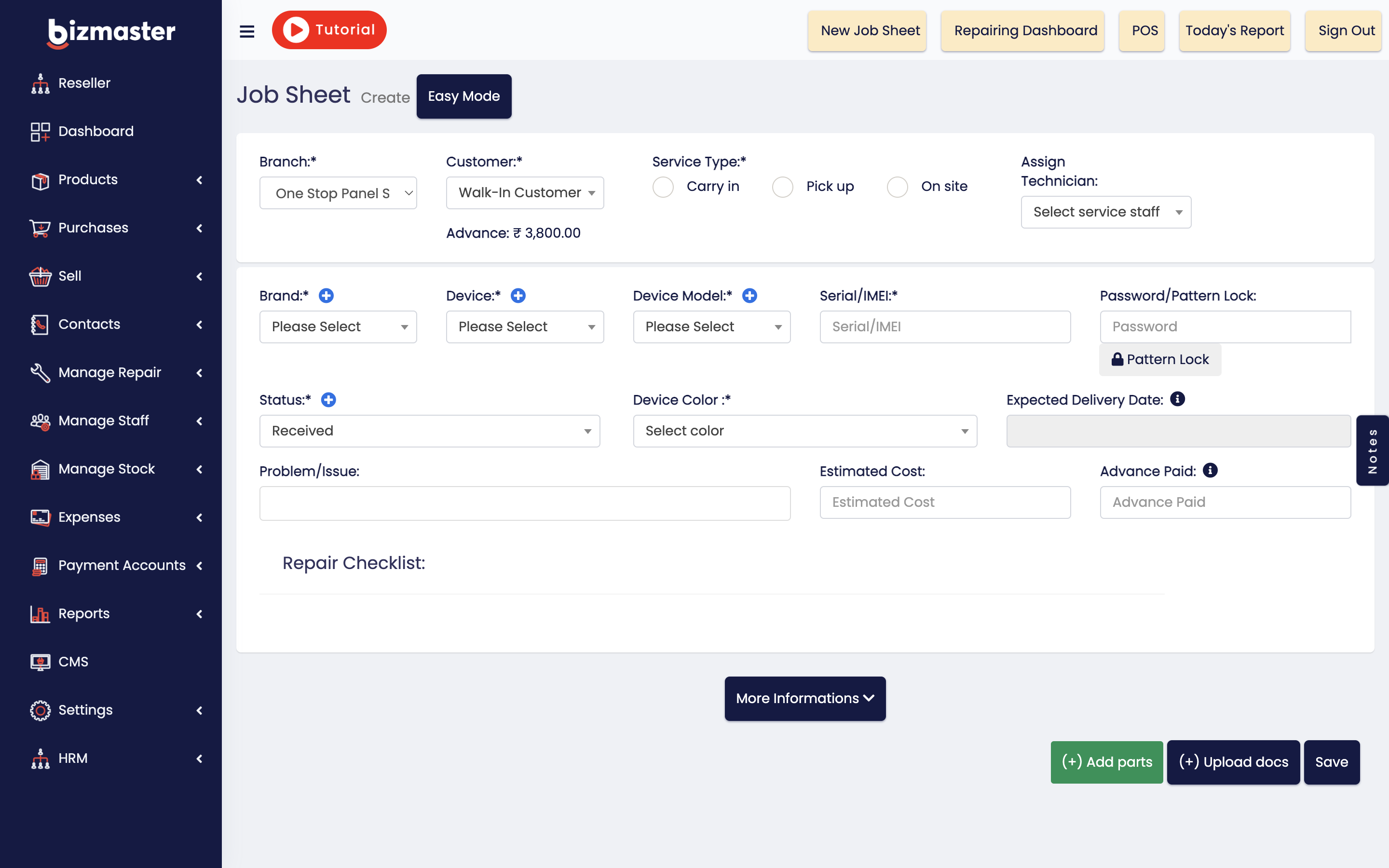Open the Select color dropdown
This screenshot has height=868, width=1389.
[804, 431]
